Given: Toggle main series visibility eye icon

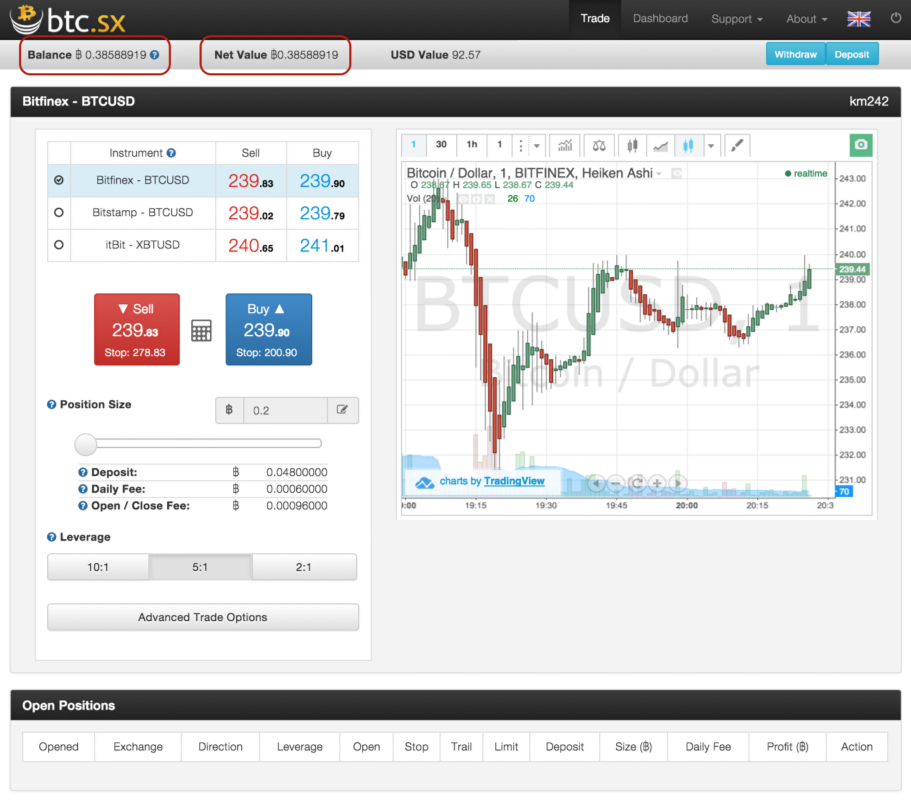Looking at the screenshot, I should [x=676, y=173].
